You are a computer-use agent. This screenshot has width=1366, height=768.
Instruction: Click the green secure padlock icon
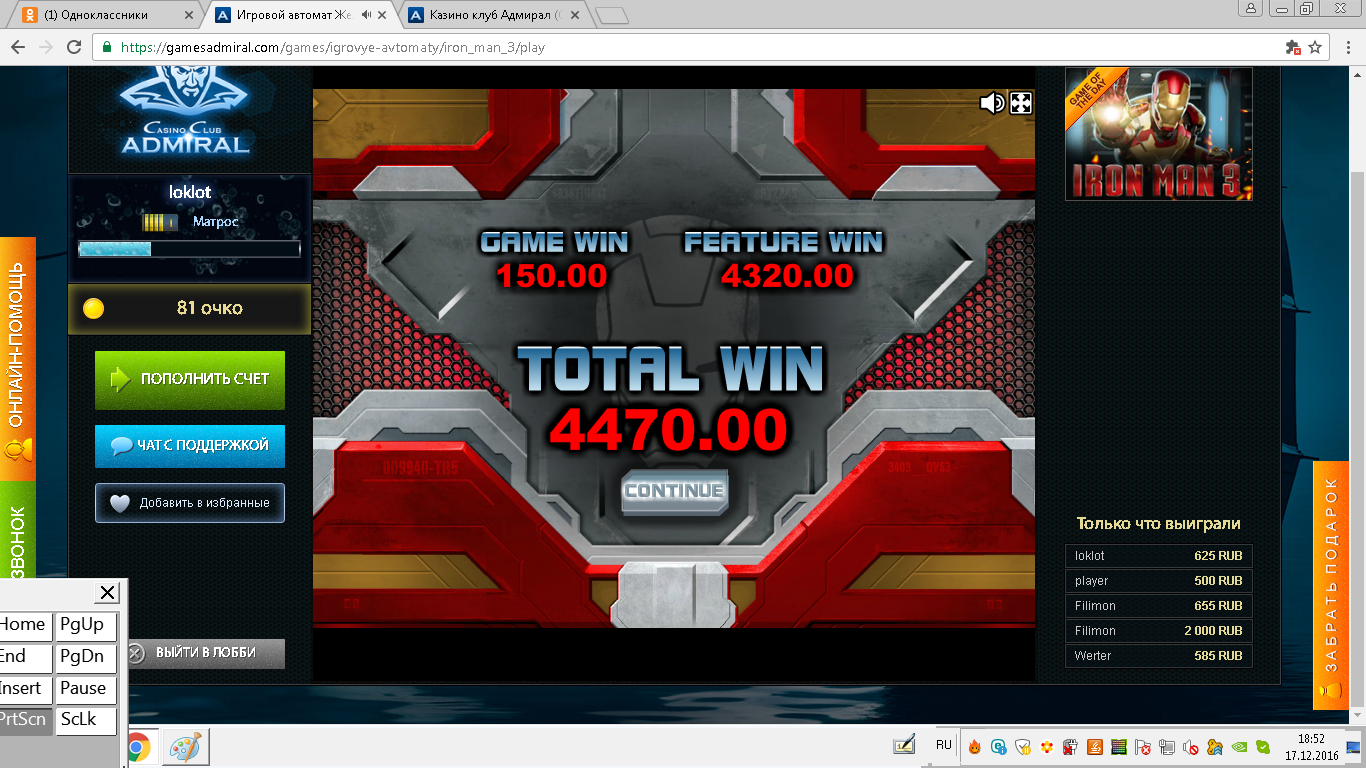tap(107, 47)
